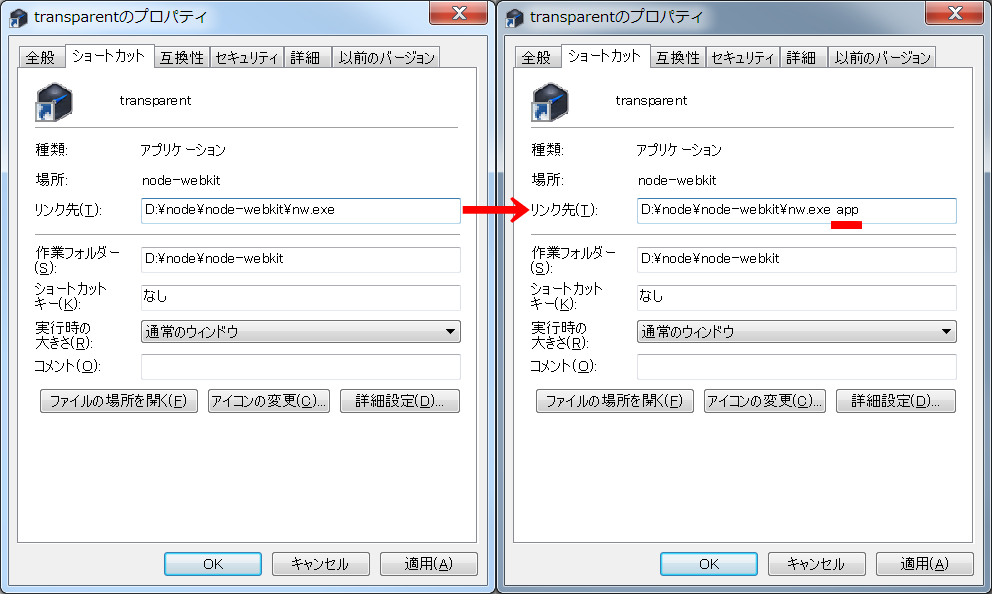The image size is (992, 594).
Task: Click the title bar icon of right dialog
Action: pos(513,16)
